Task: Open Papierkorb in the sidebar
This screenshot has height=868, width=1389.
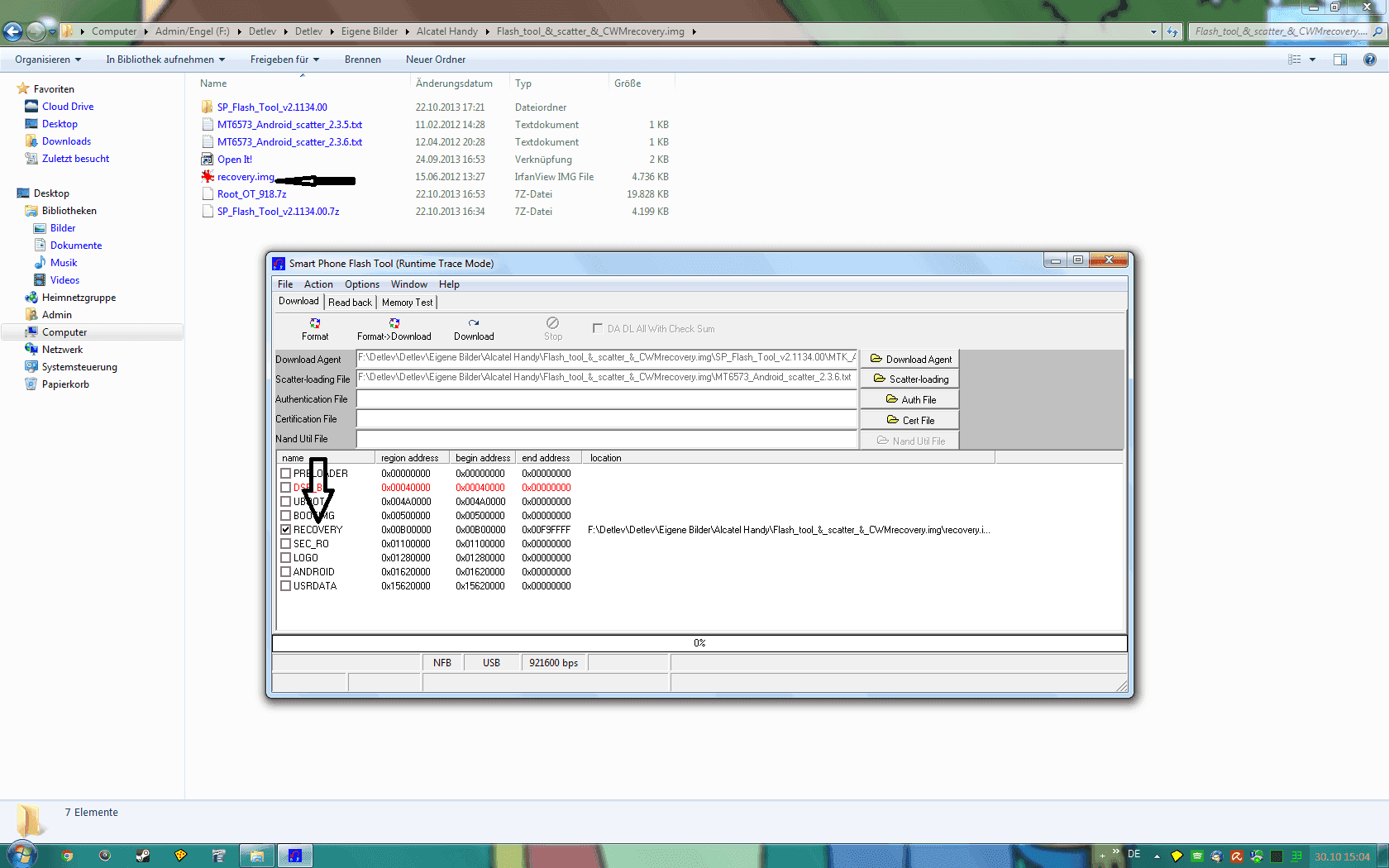Action: click(65, 384)
